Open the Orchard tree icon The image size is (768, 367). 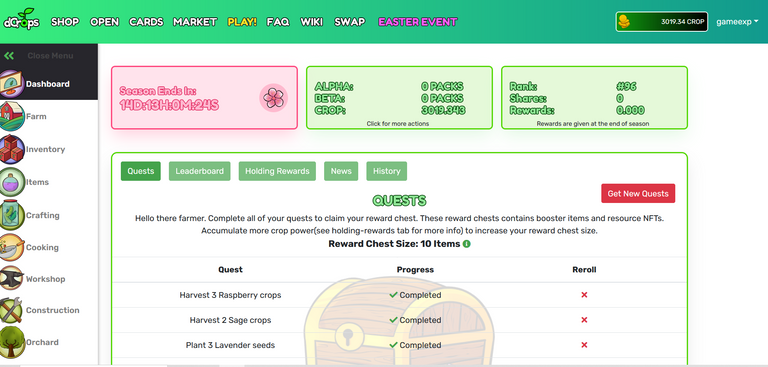[12, 342]
